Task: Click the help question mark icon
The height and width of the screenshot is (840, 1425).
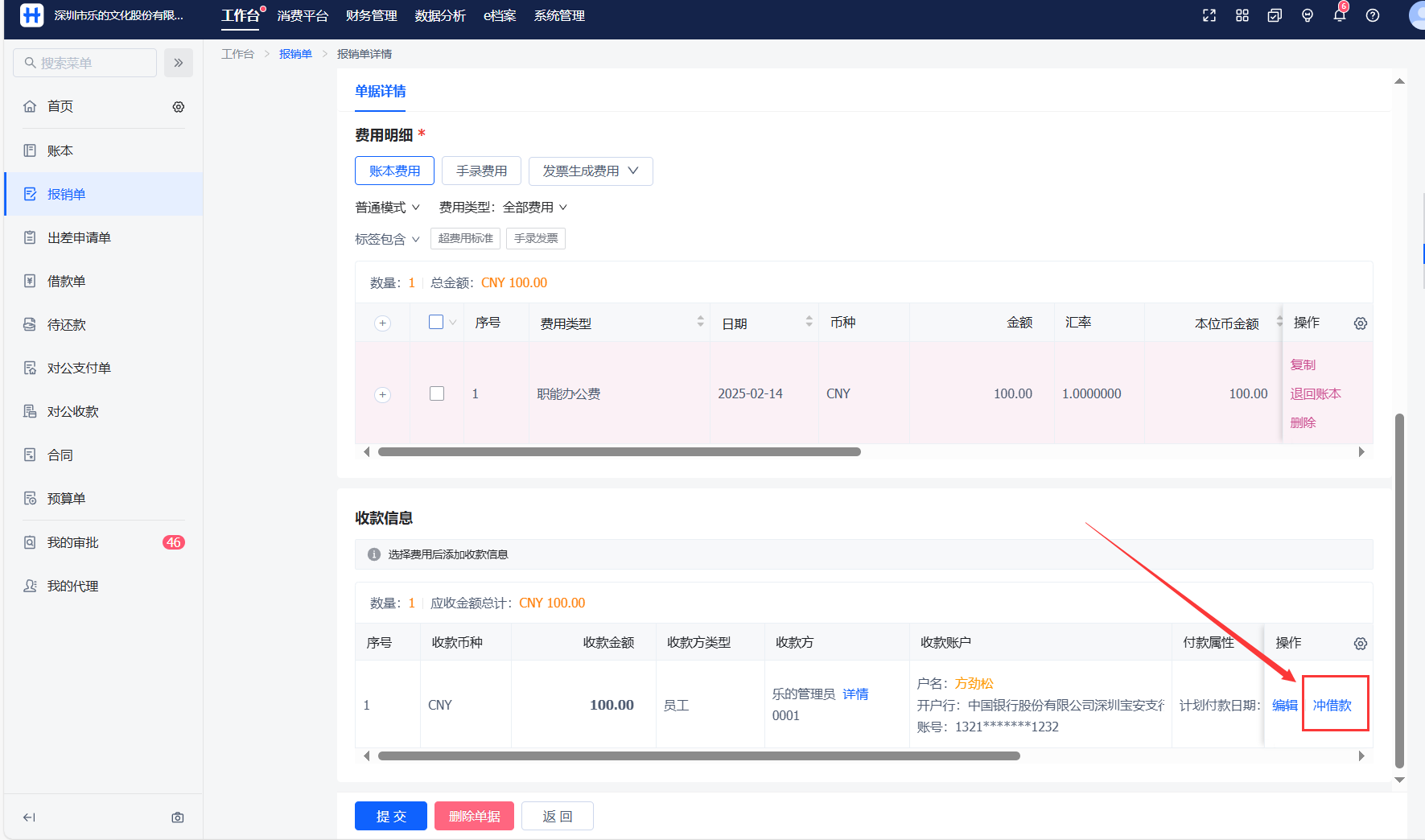Action: pyautogui.click(x=1372, y=16)
